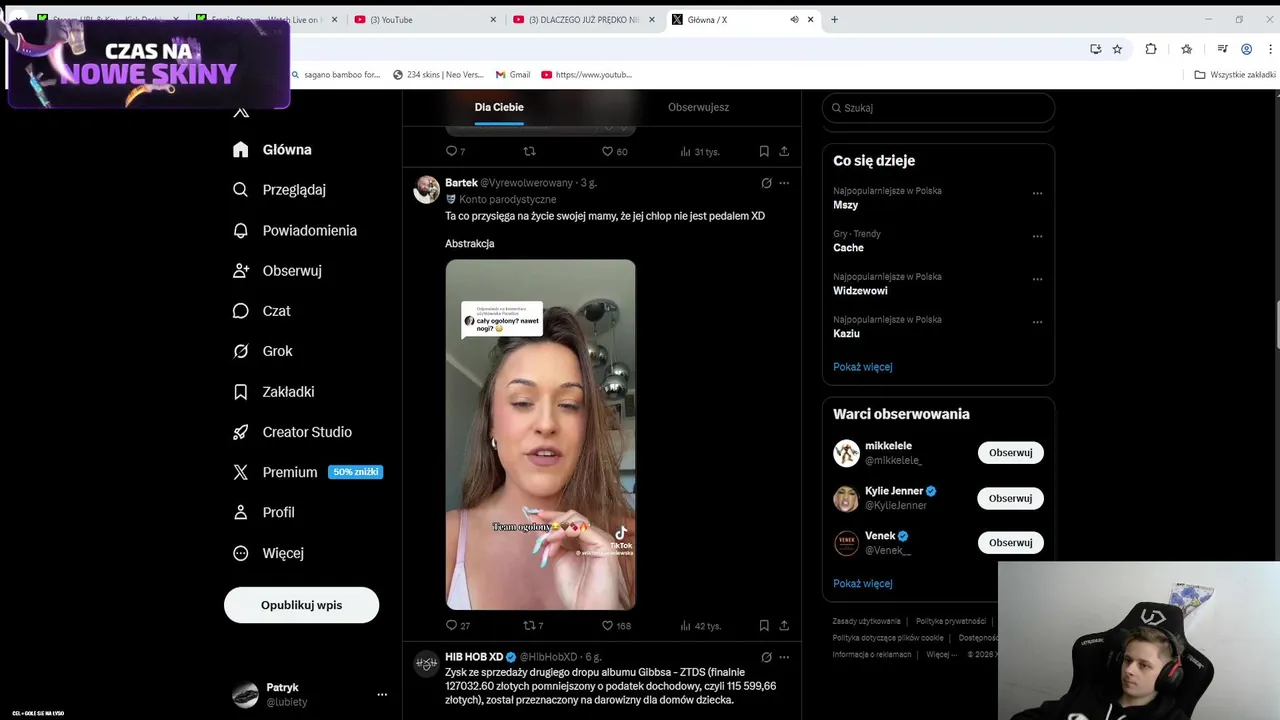Open Mszy trending topic
1280x720 pixels.
[x=846, y=204]
